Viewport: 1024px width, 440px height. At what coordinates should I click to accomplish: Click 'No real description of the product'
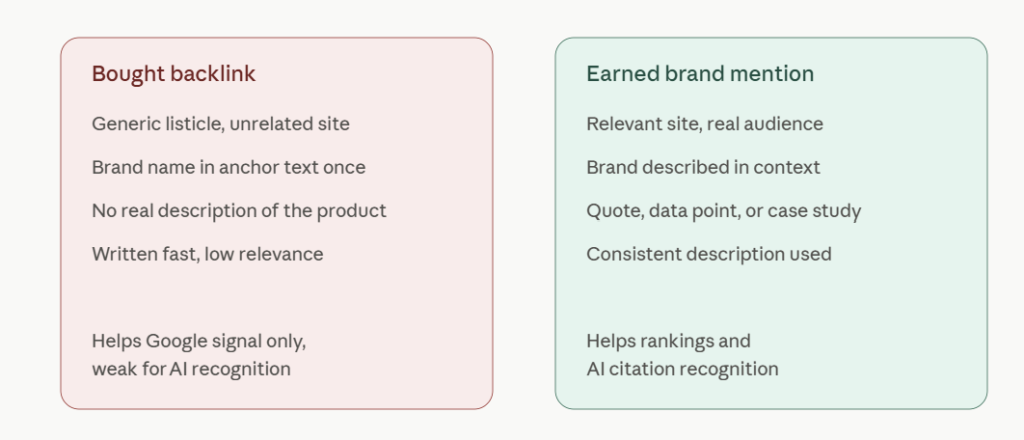tap(239, 211)
